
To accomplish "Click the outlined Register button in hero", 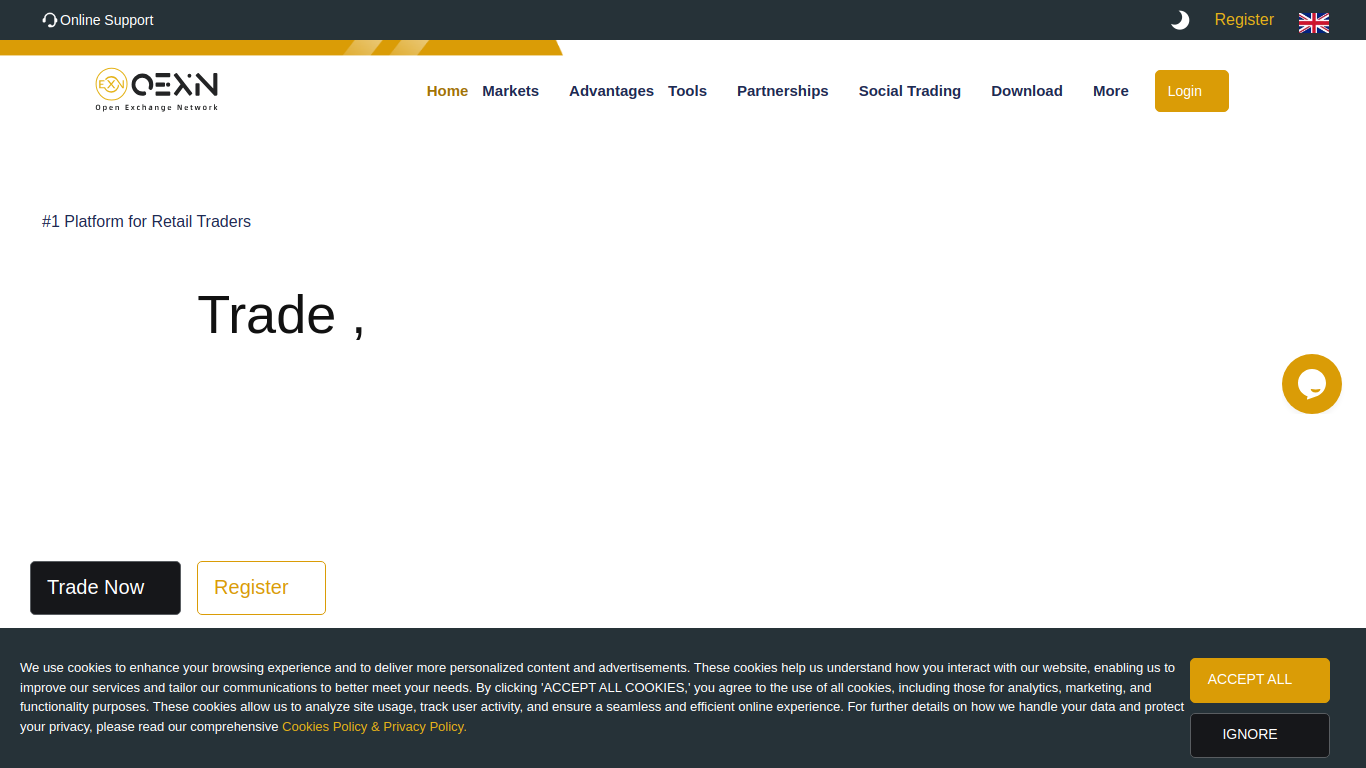I will [x=261, y=588].
